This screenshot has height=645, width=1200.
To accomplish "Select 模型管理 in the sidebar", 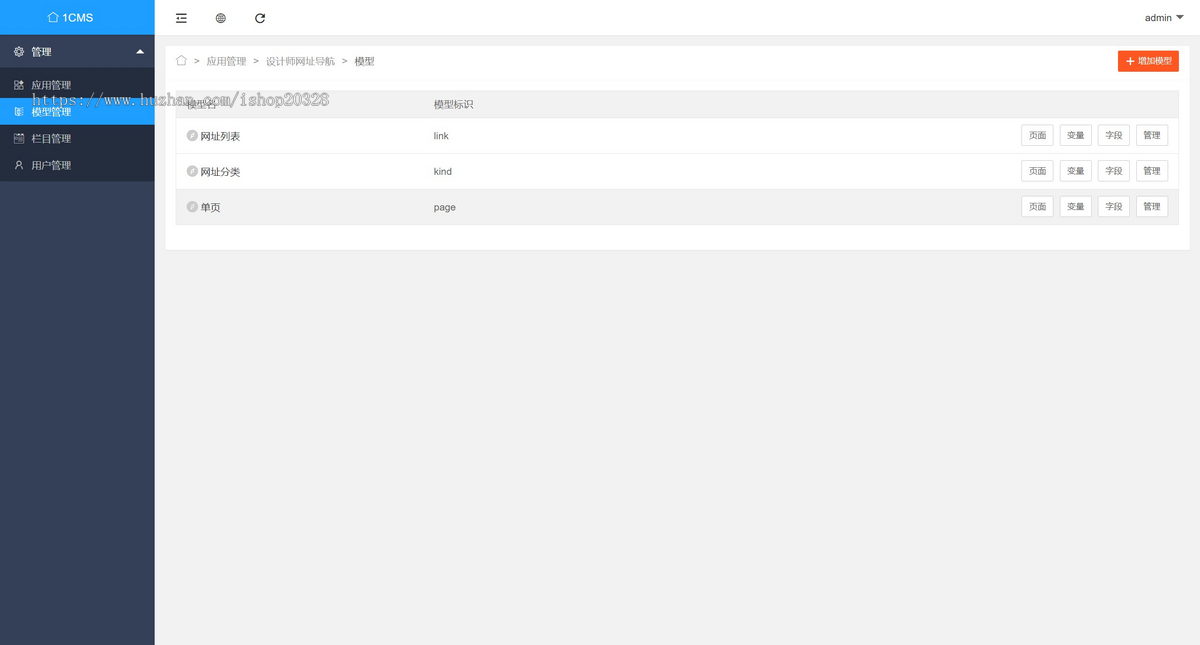I will tap(77, 112).
